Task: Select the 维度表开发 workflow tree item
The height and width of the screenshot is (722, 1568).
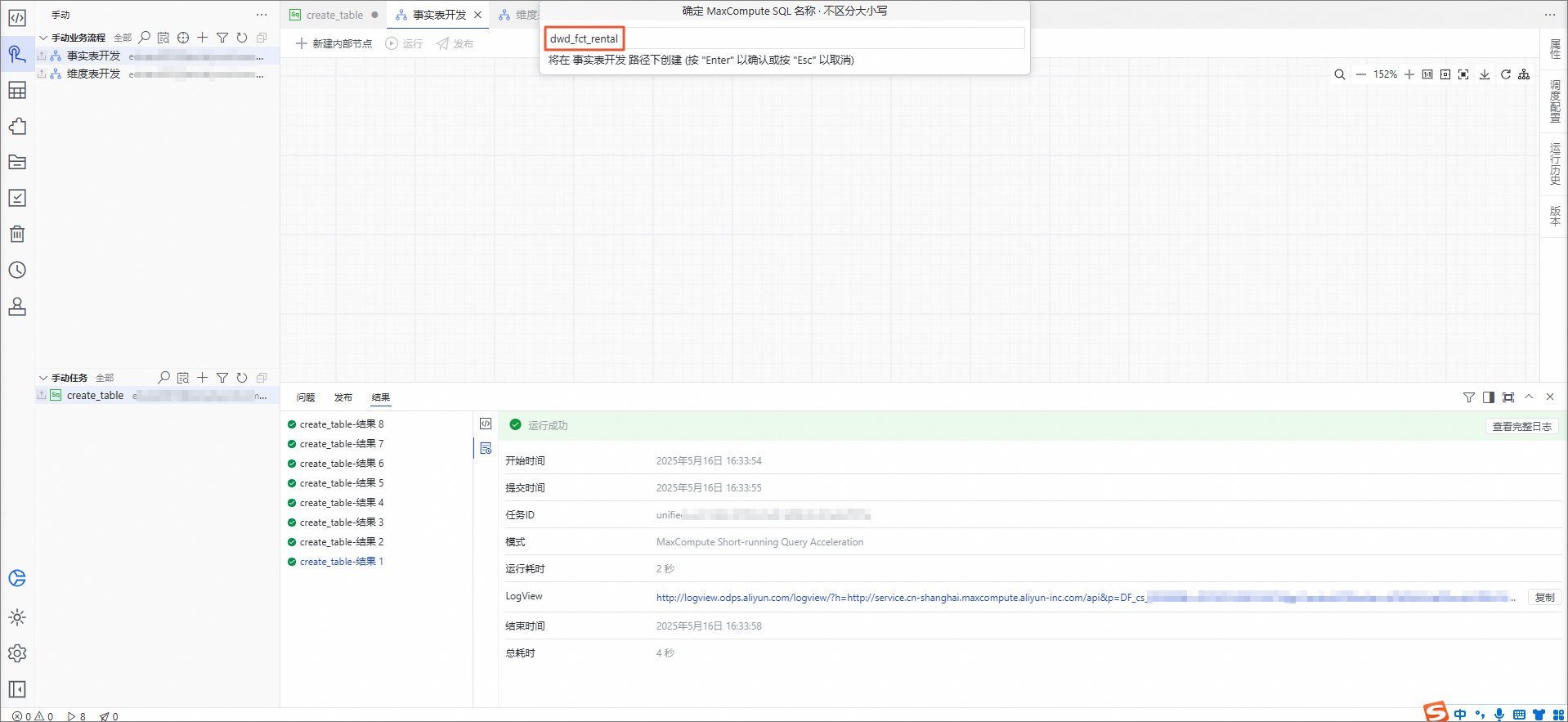Action: tap(157, 74)
